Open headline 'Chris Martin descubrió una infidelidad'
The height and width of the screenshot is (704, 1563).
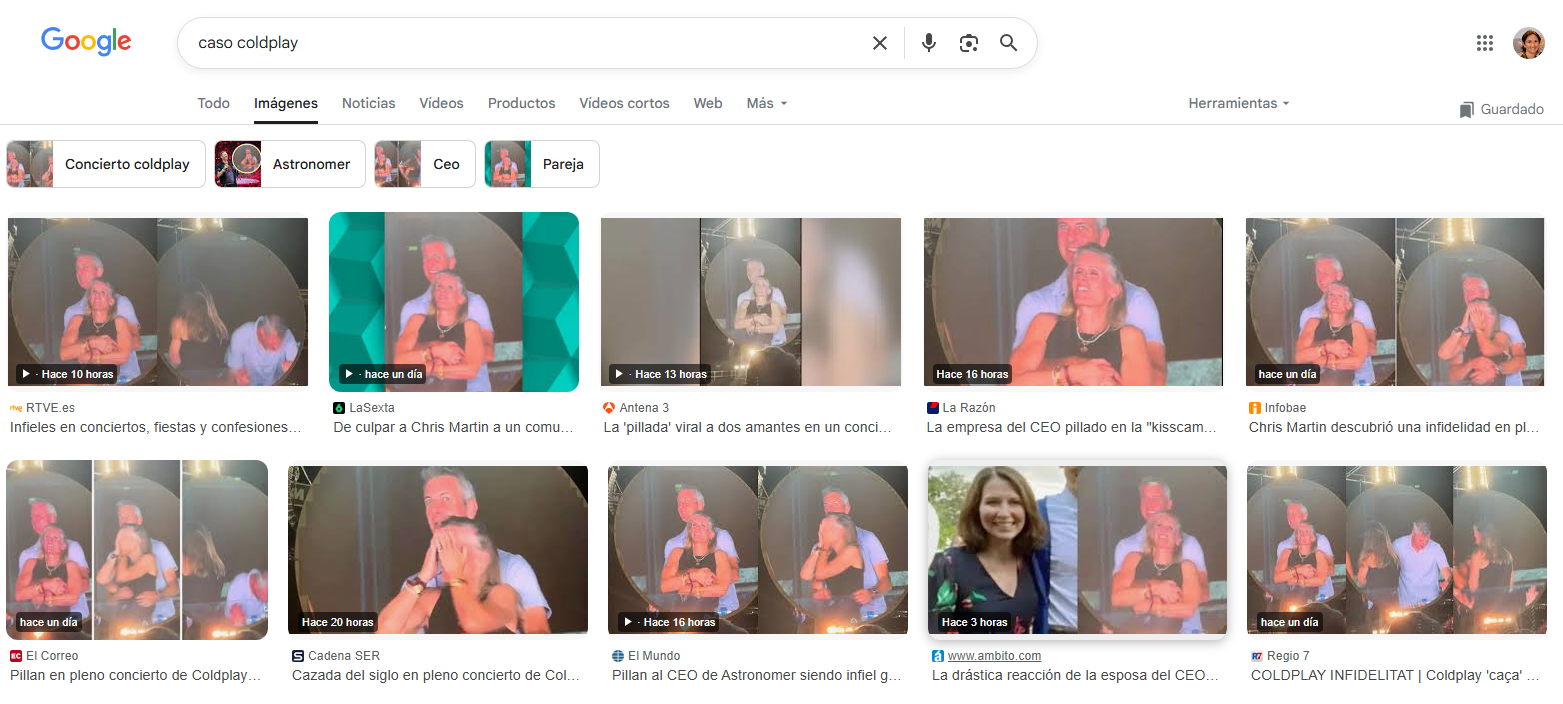[1394, 427]
